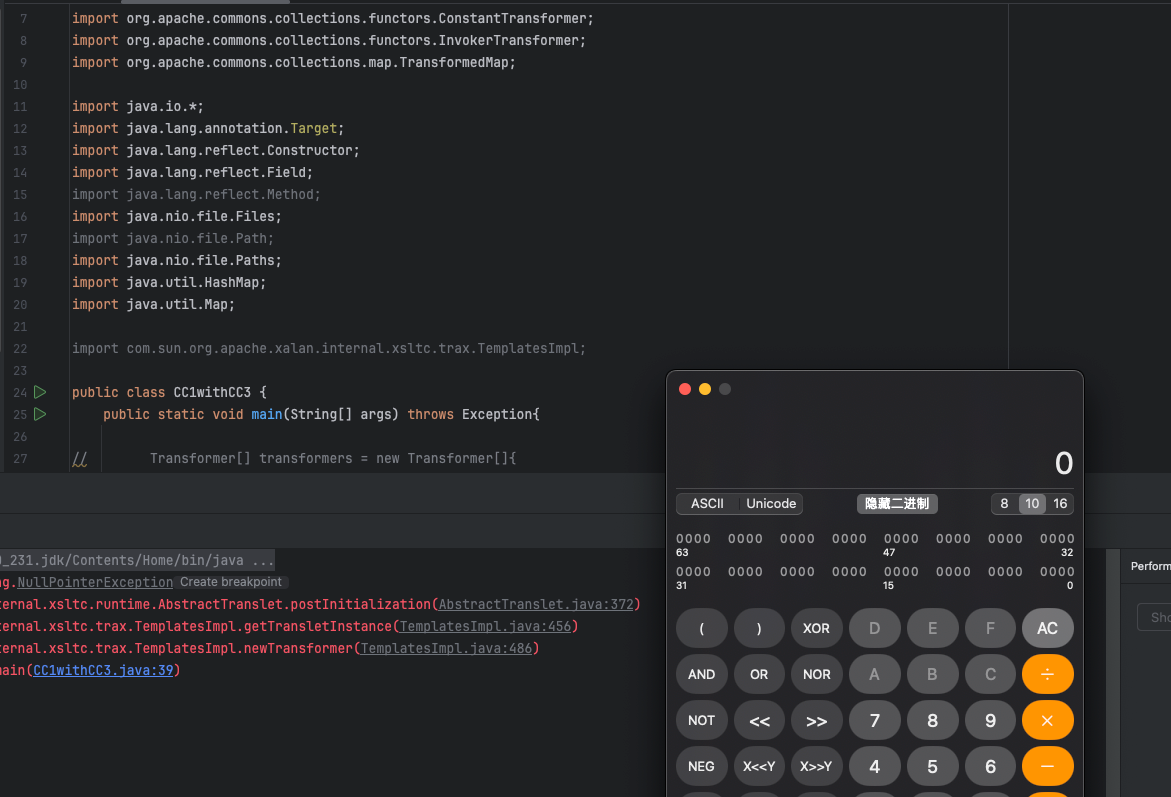Select base 16 hexadecimal mode
Image resolution: width=1171 pixels, height=797 pixels.
1060,503
